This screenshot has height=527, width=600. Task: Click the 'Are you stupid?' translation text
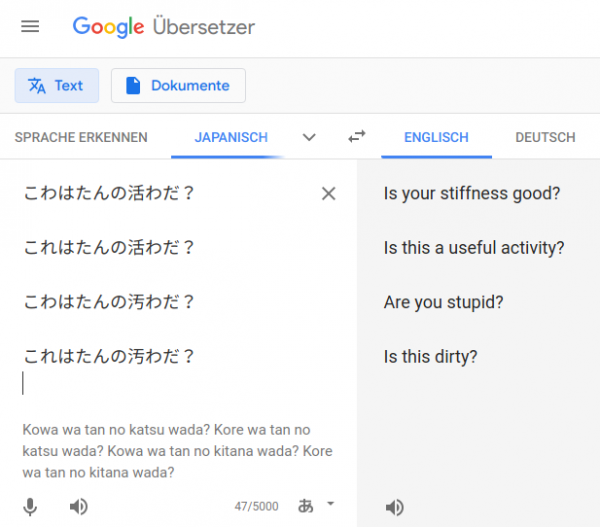tap(443, 302)
